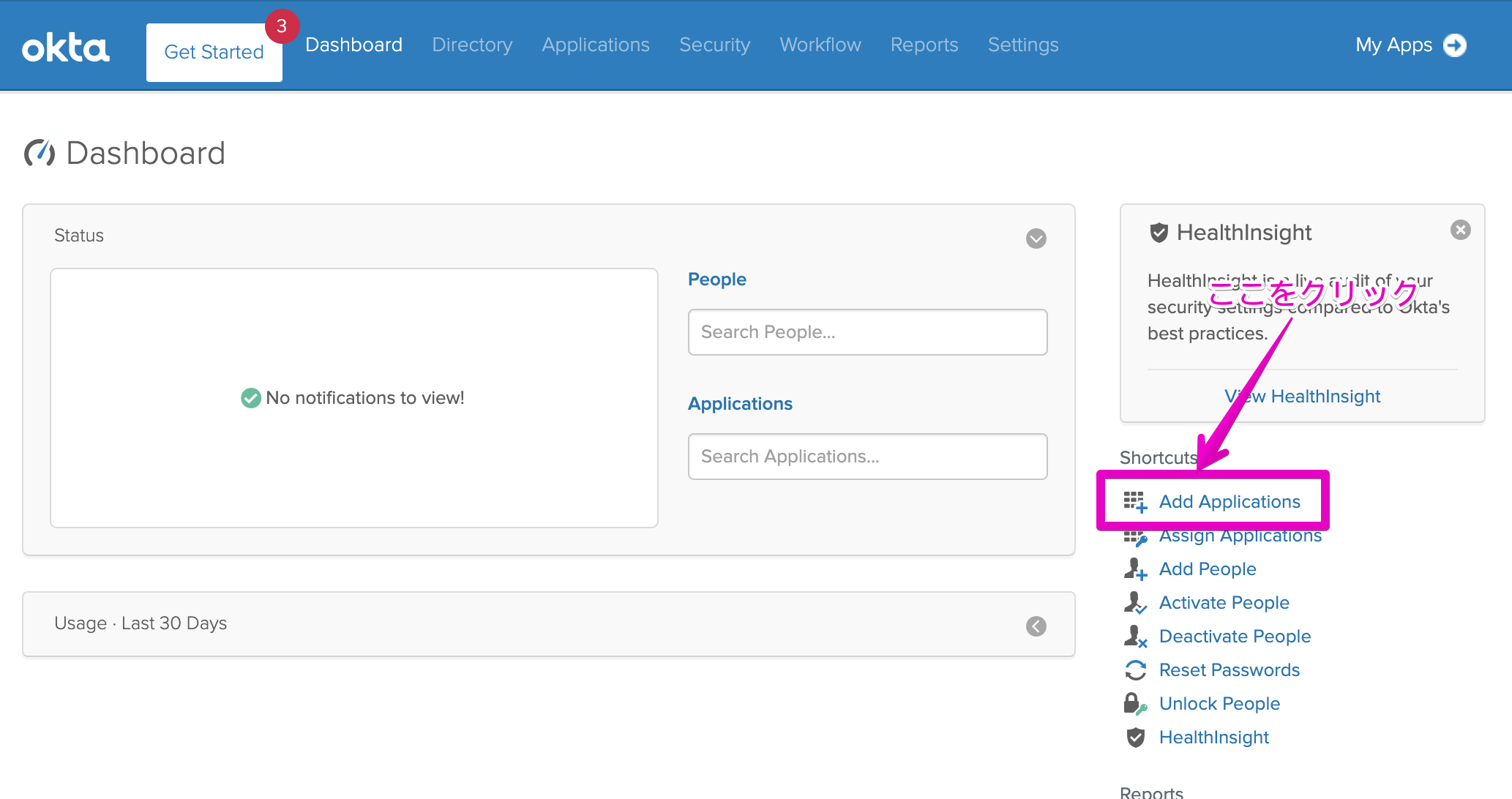
Task: Click the Okta logo
Action: click(66, 48)
